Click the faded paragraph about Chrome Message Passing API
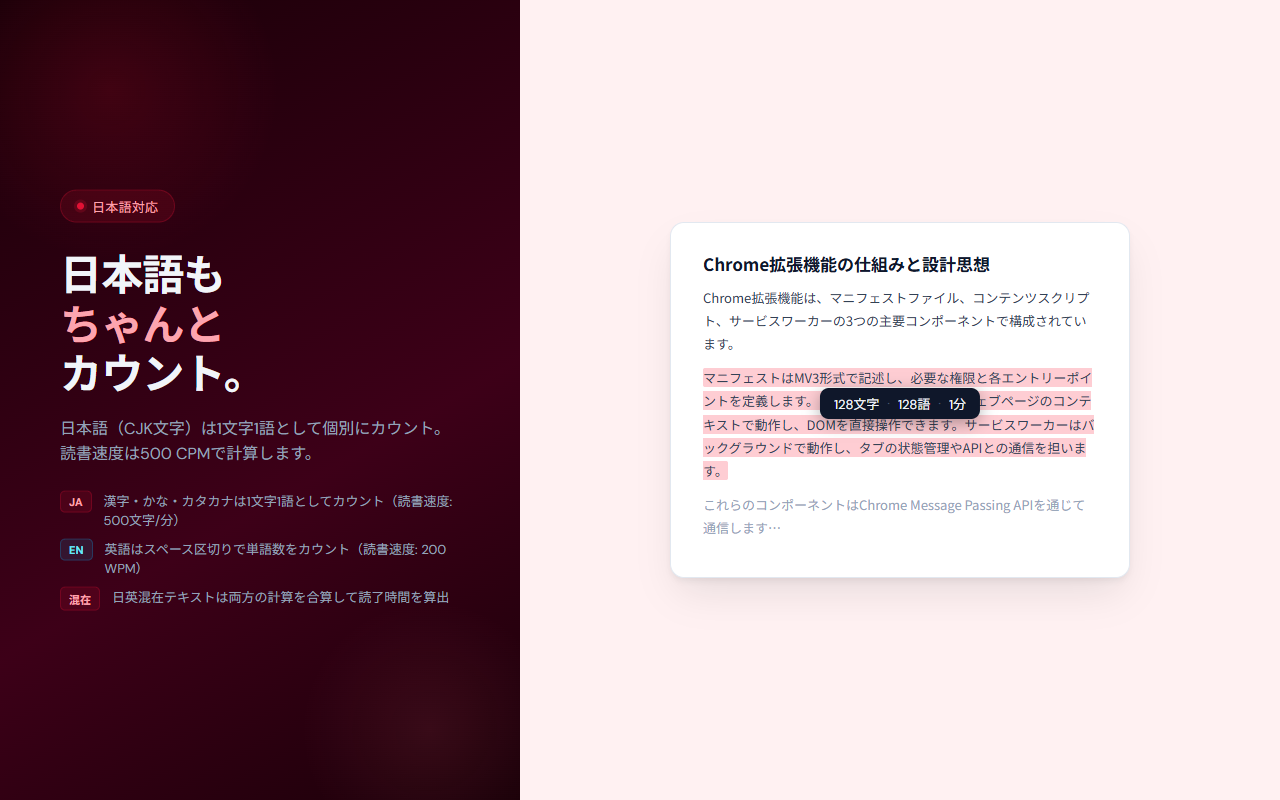 pyautogui.click(x=894, y=516)
